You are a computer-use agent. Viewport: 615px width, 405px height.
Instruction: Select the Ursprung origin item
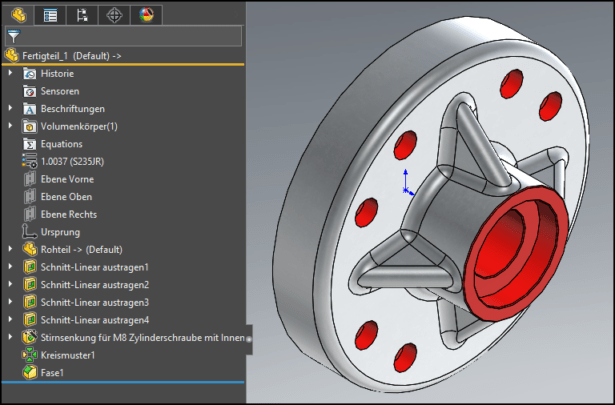(x=62, y=232)
